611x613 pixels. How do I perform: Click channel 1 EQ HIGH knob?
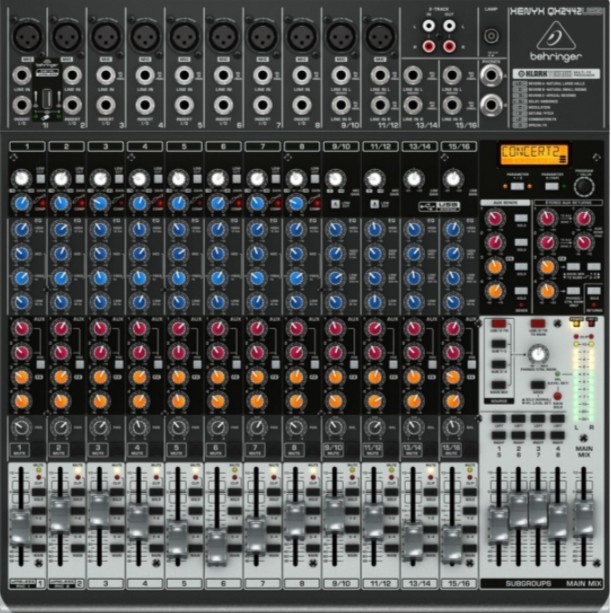click(22, 229)
